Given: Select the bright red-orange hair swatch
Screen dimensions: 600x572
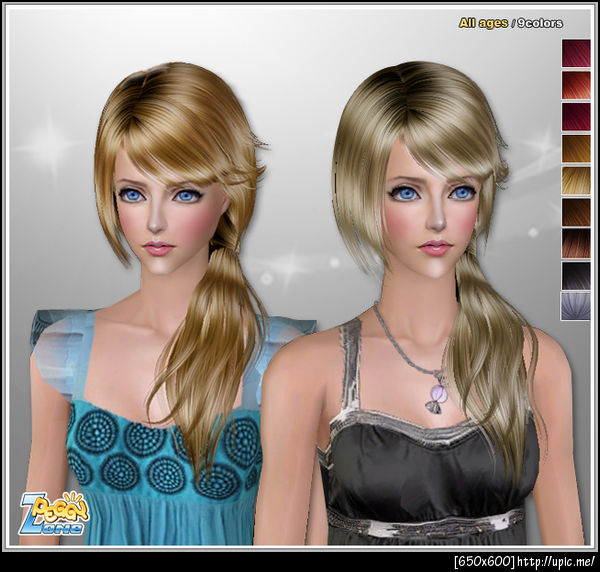Looking at the screenshot, I should 576,85.
